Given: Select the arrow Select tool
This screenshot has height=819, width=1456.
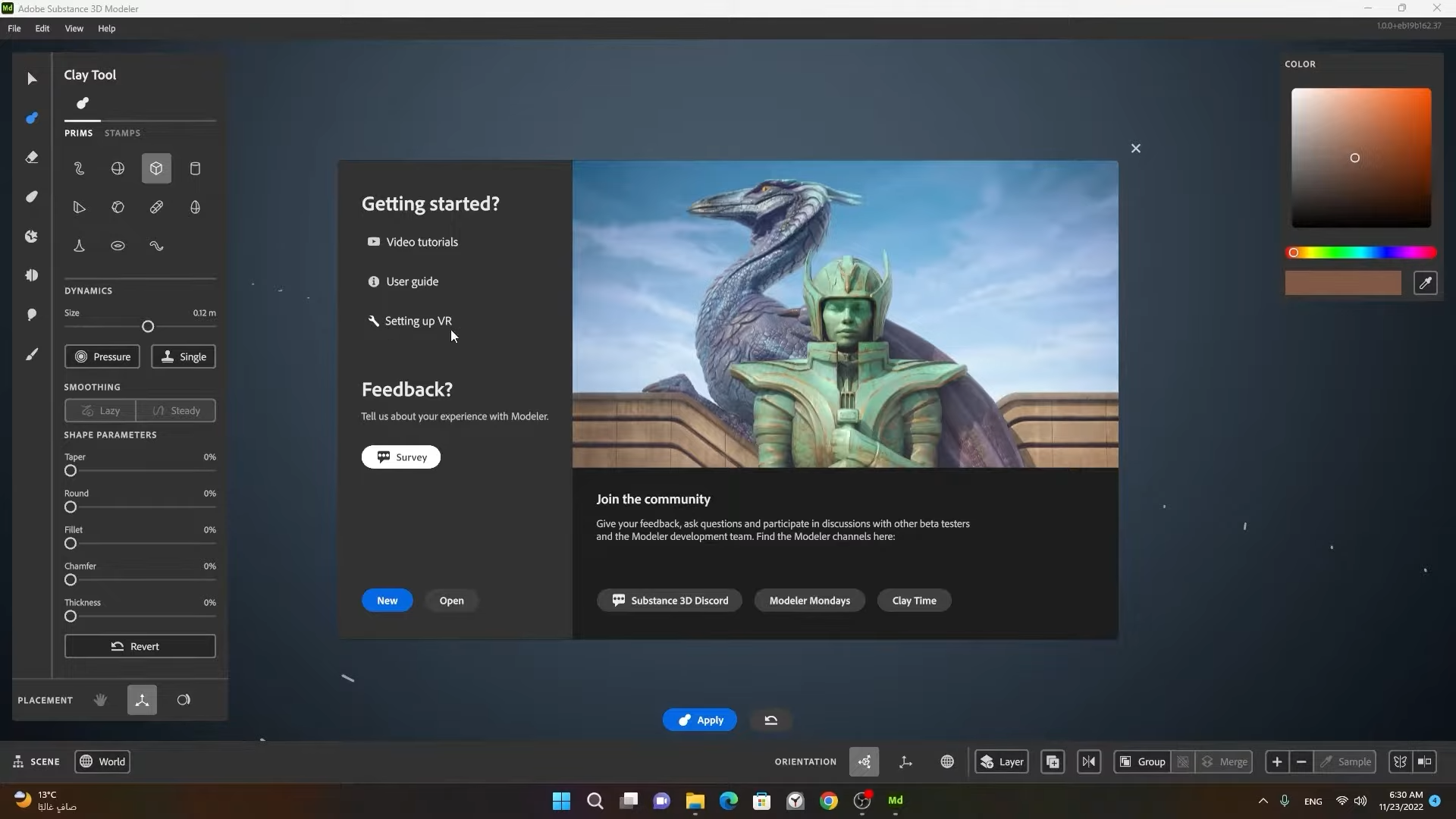Looking at the screenshot, I should [31, 79].
